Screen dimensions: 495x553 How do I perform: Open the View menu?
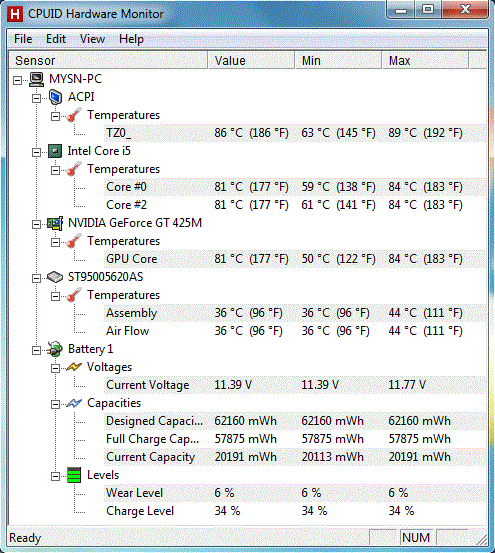point(92,39)
